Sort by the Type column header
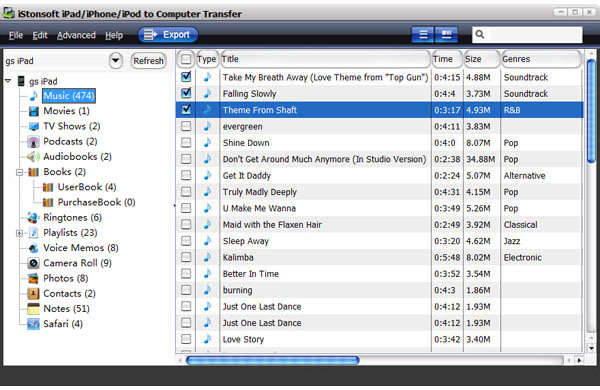Screen dimensions: 600x390 [x=207, y=59]
